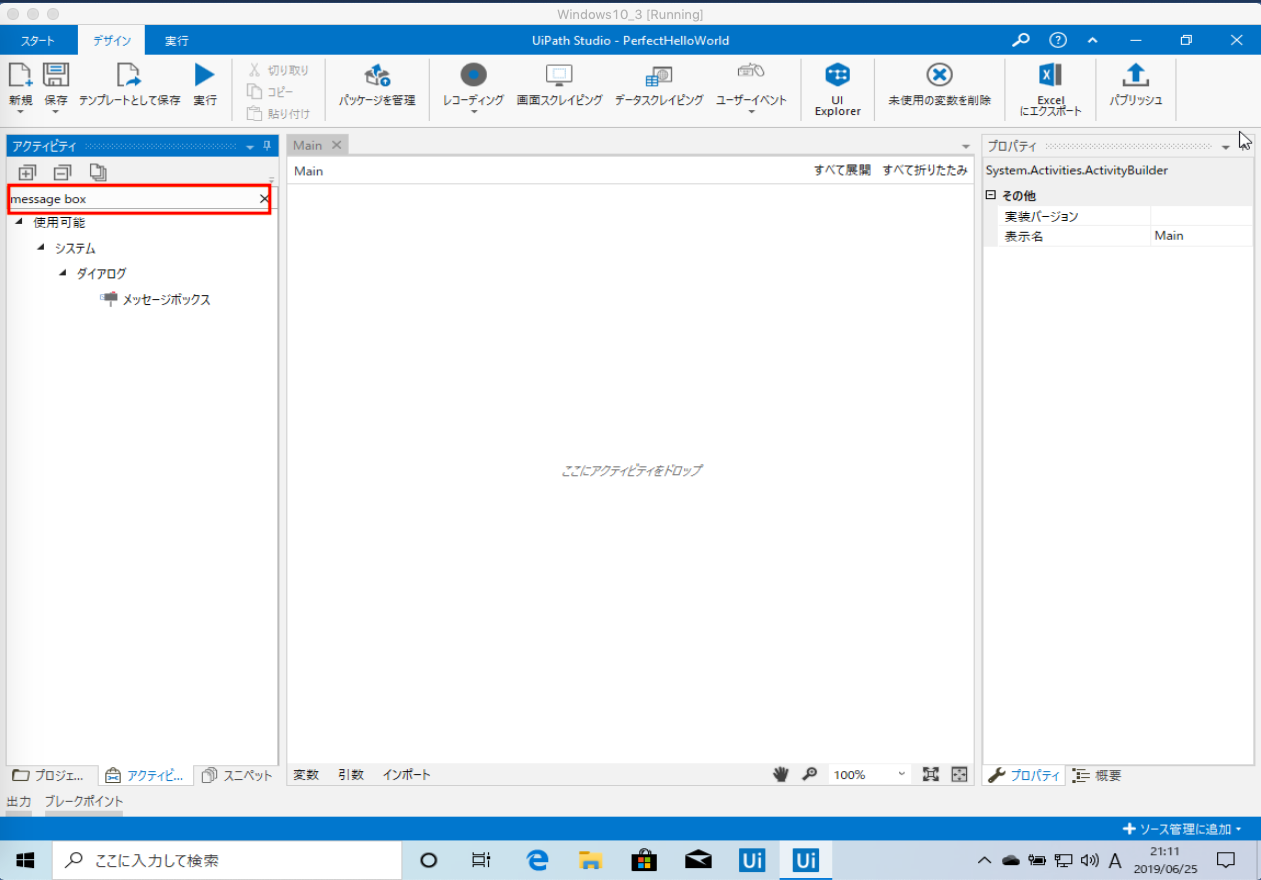Screen dimensions: 1261x880
Task: Expand all activities tree icon
Action: coord(27,172)
